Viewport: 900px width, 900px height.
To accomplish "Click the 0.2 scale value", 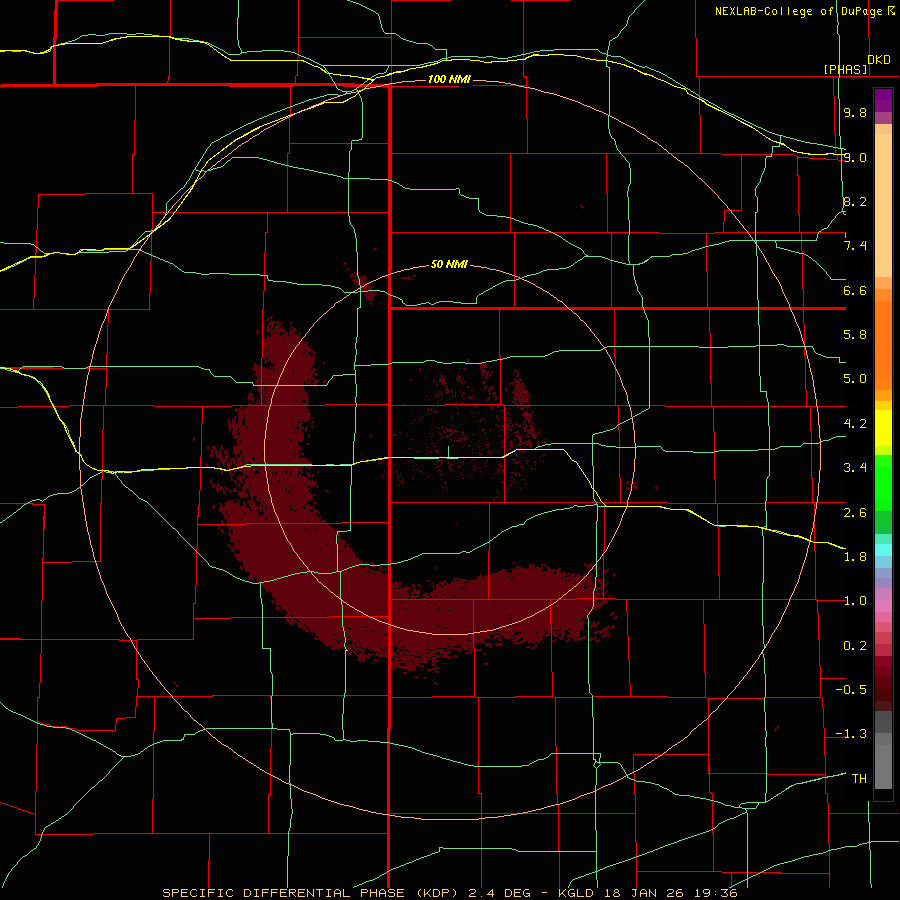I will click(x=855, y=646).
